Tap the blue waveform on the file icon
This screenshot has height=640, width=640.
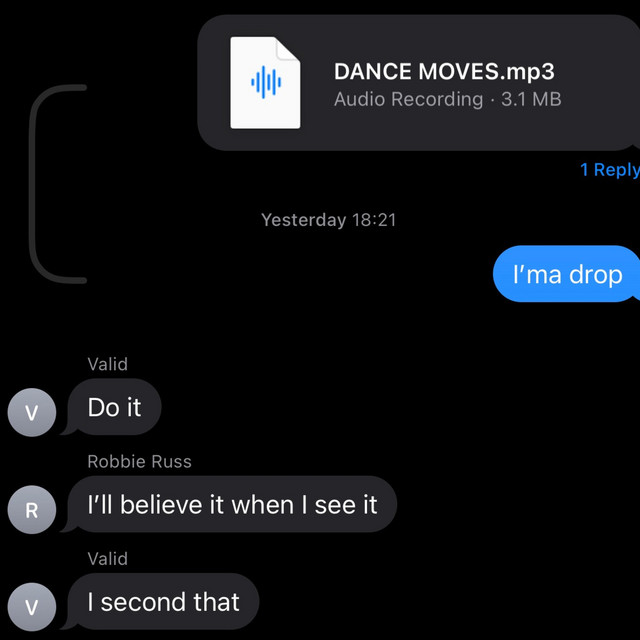click(266, 82)
